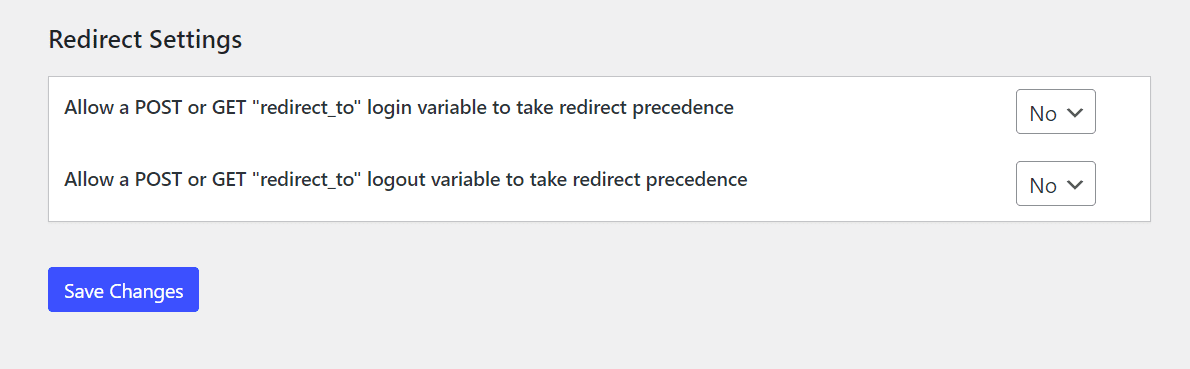Click the word "Settings" in the heading
Viewport: 1190px width, 369px height.
pos(195,40)
